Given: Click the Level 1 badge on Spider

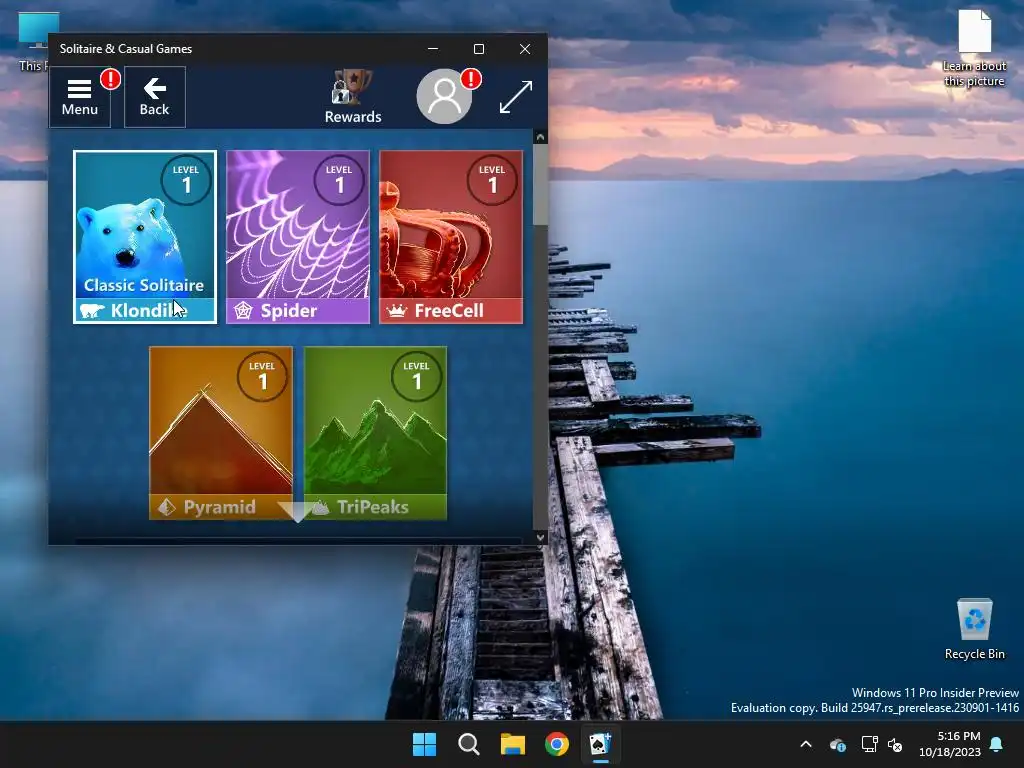Looking at the screenshot, I should point(339,180).
